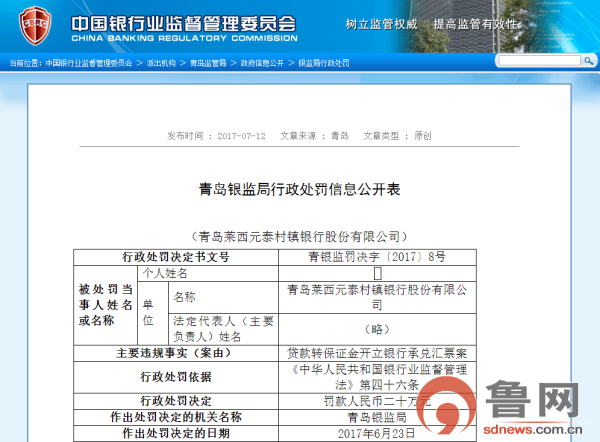Screen dimensions: 600x442
Task: Click the title 青岛银监局行政处罚信息公开表
Action: (300, 189)
